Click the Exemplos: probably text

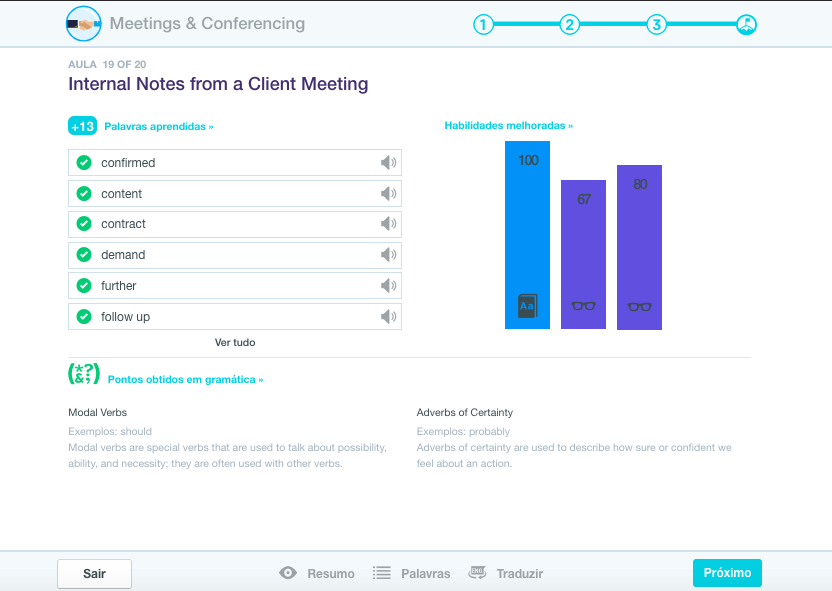click(463, 431)
